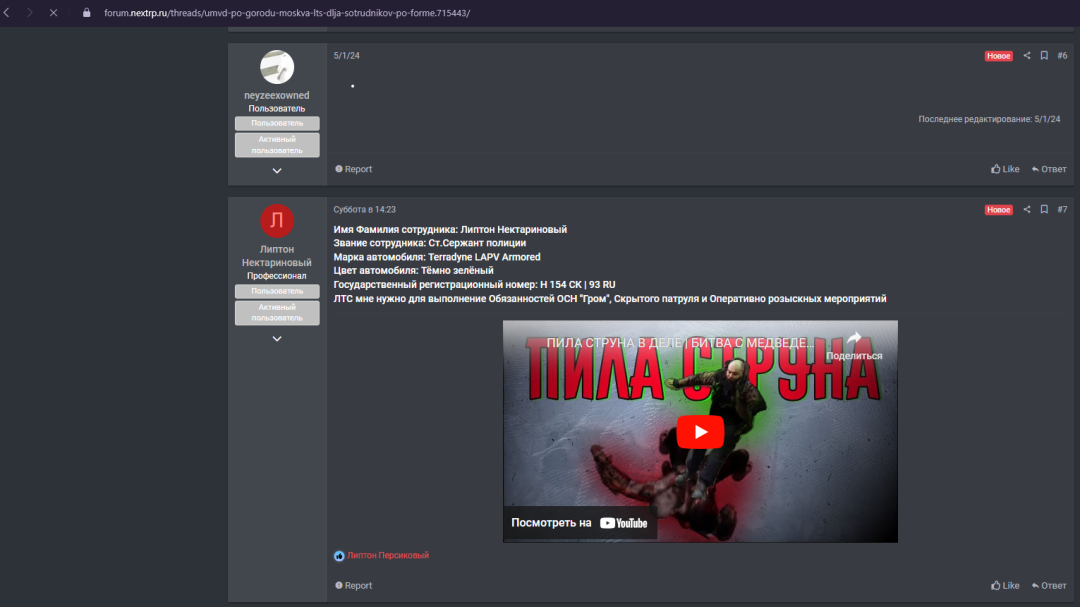This screenshot has height=607, width=1080.
Task: Click Посмотреть на YouTube button
Action: [x=579, y=523]
